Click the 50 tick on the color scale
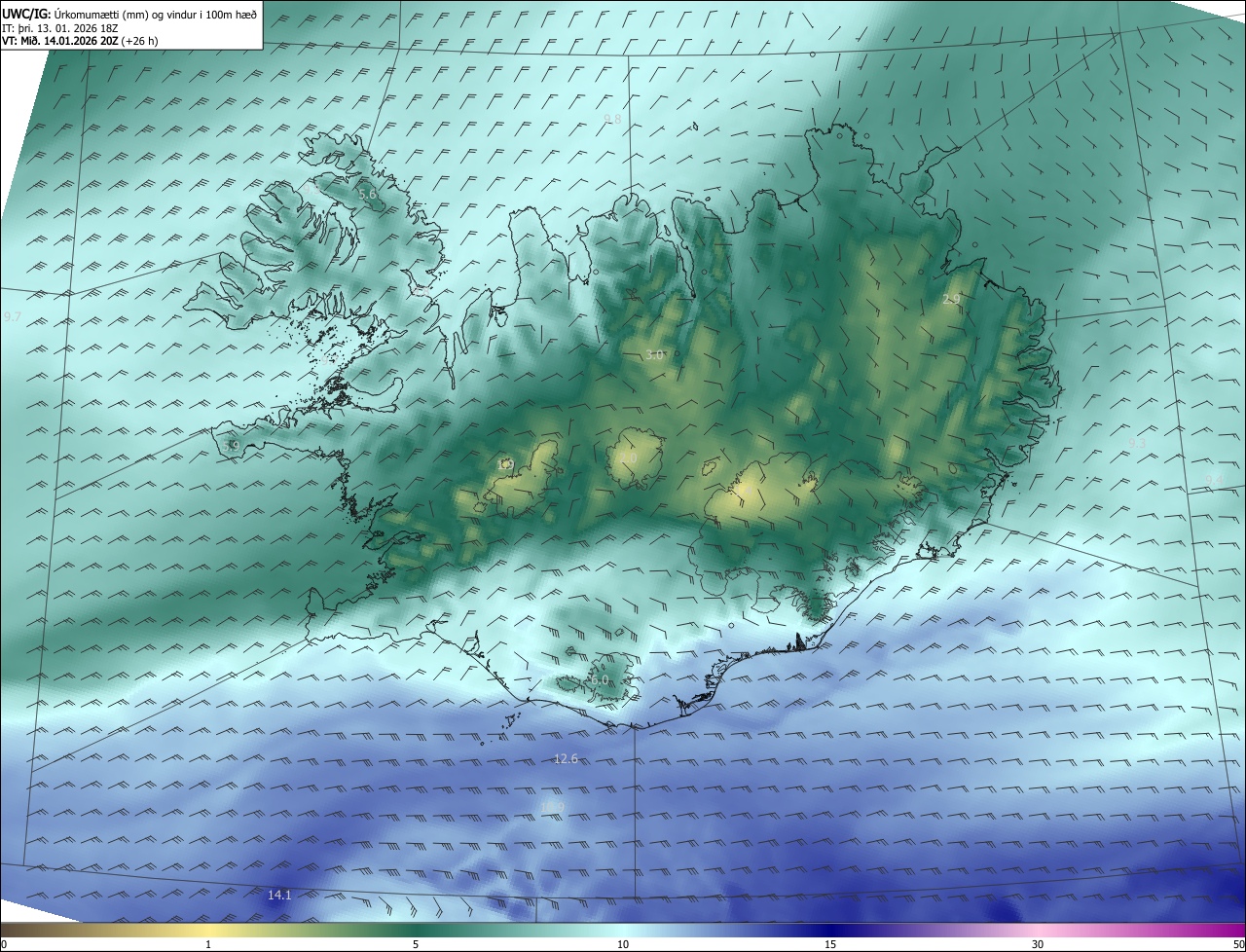 tap(1238, 944)
